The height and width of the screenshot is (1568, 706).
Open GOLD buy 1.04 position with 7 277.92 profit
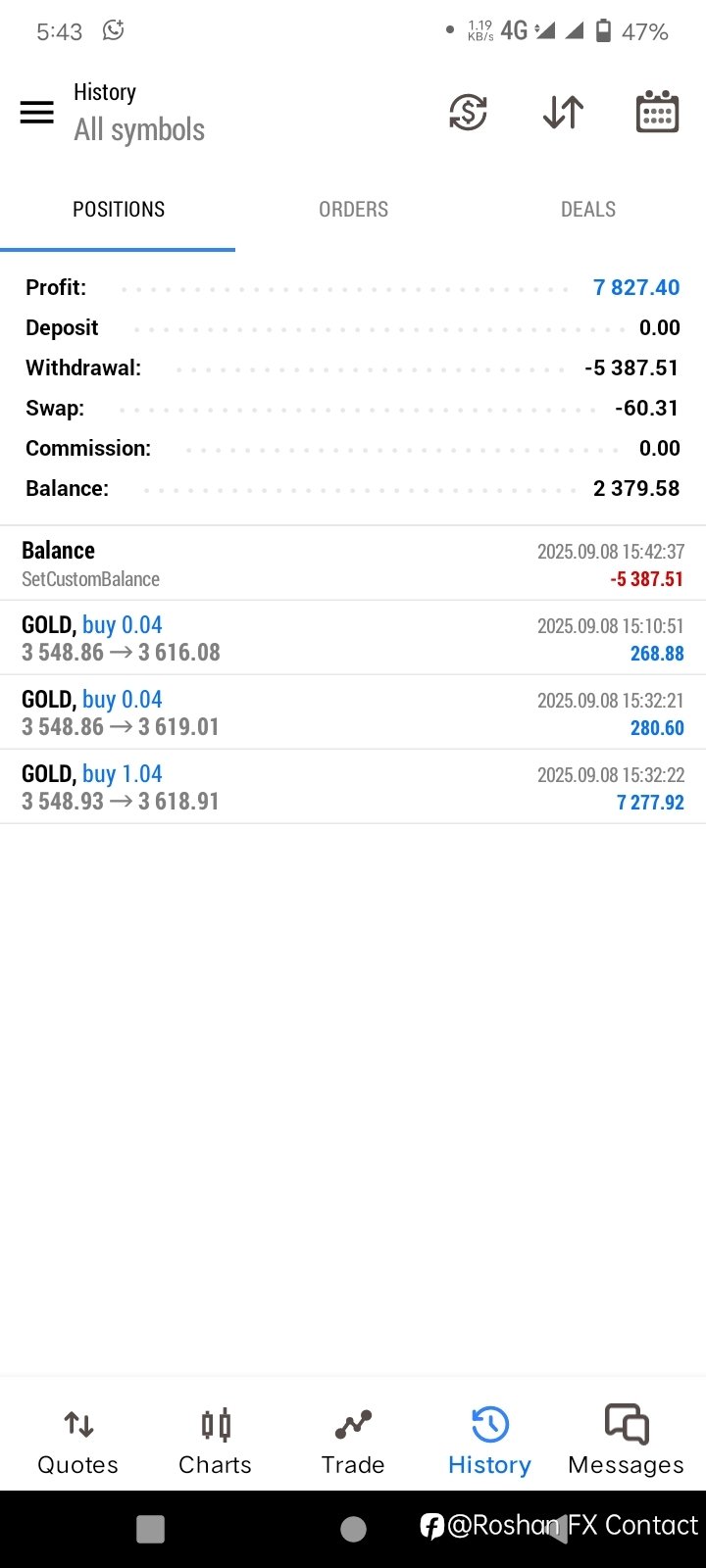353,787
